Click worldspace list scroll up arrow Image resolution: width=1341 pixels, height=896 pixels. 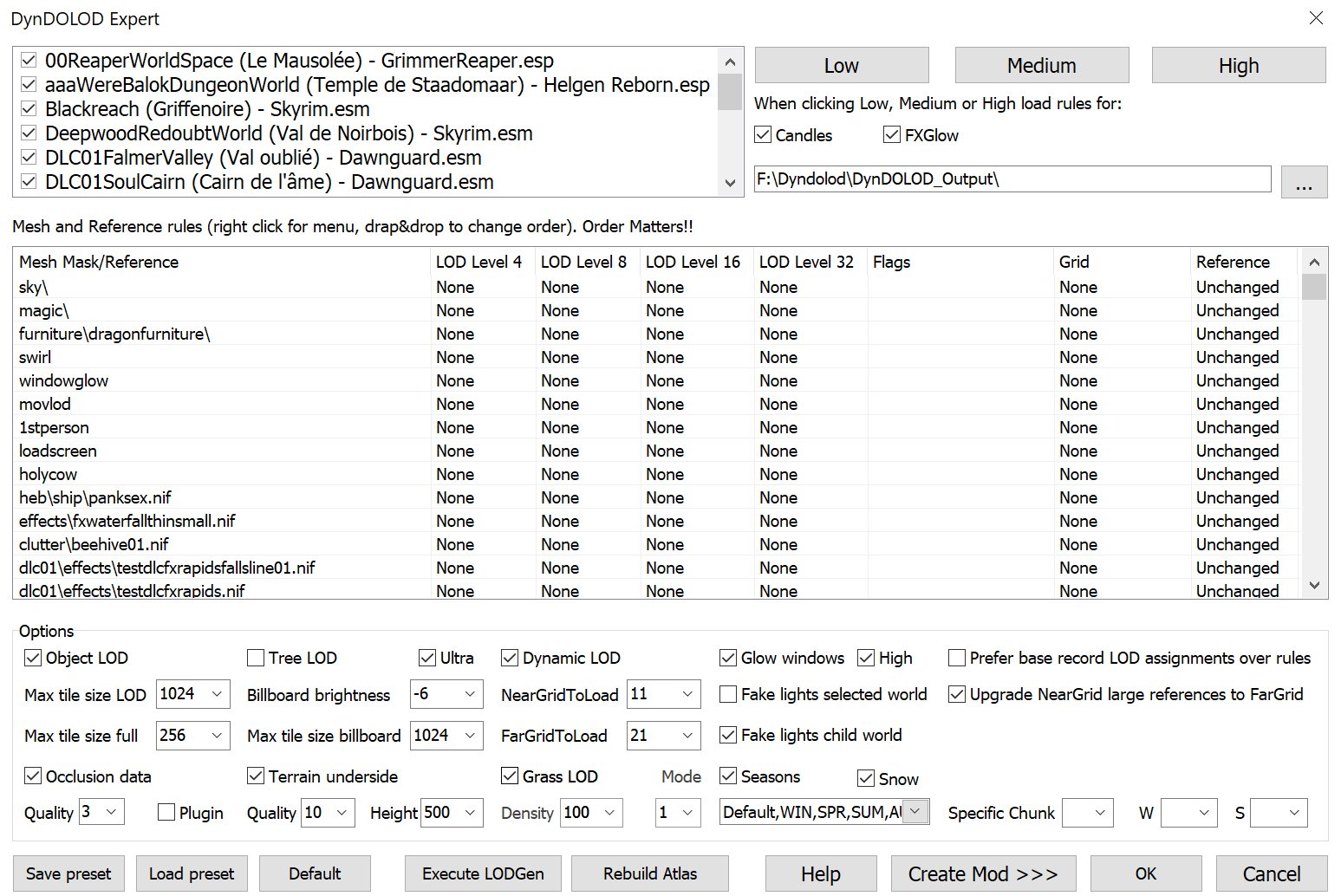[730, 62]
